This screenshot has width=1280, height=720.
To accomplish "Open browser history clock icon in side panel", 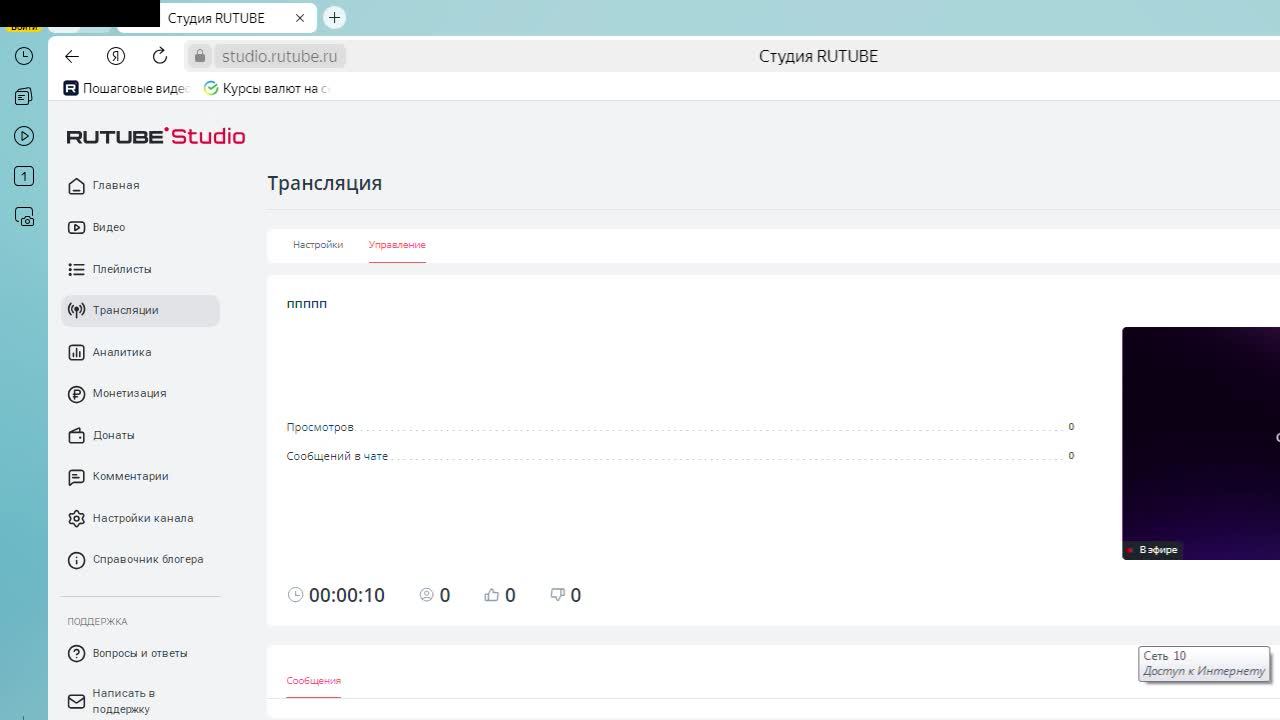I will [x=24, y=57].
